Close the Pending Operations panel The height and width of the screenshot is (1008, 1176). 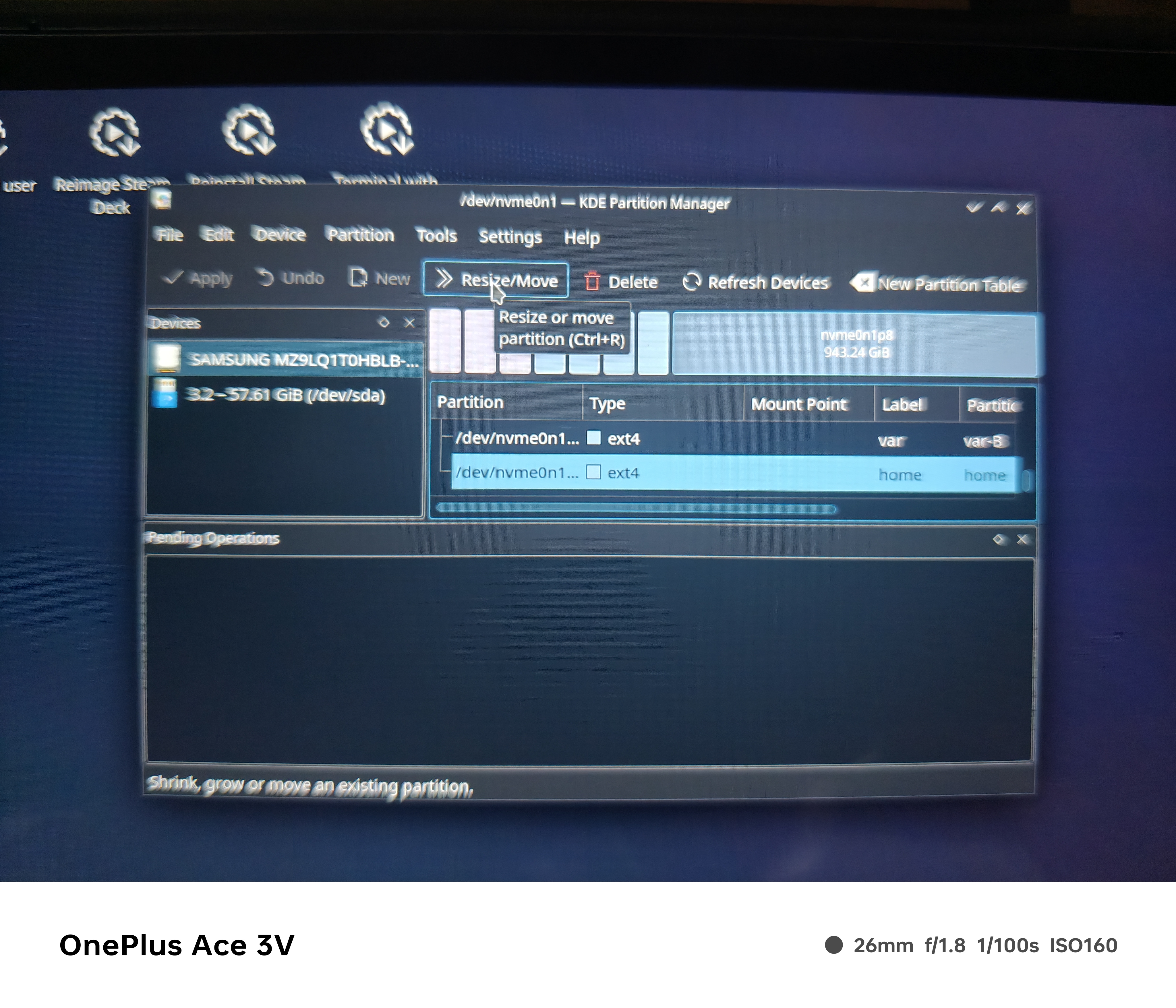(x=1022, y=540)
